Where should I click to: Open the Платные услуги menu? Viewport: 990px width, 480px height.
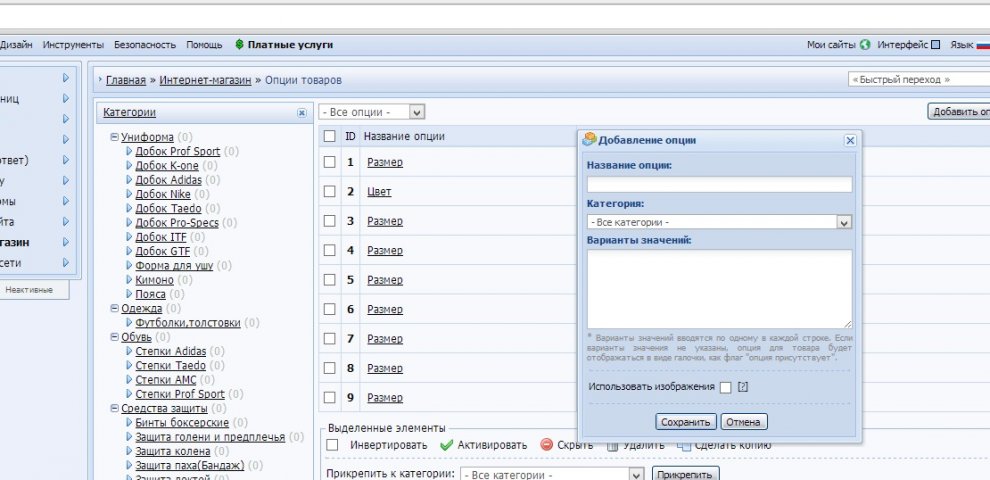click(x=290, y=45)
